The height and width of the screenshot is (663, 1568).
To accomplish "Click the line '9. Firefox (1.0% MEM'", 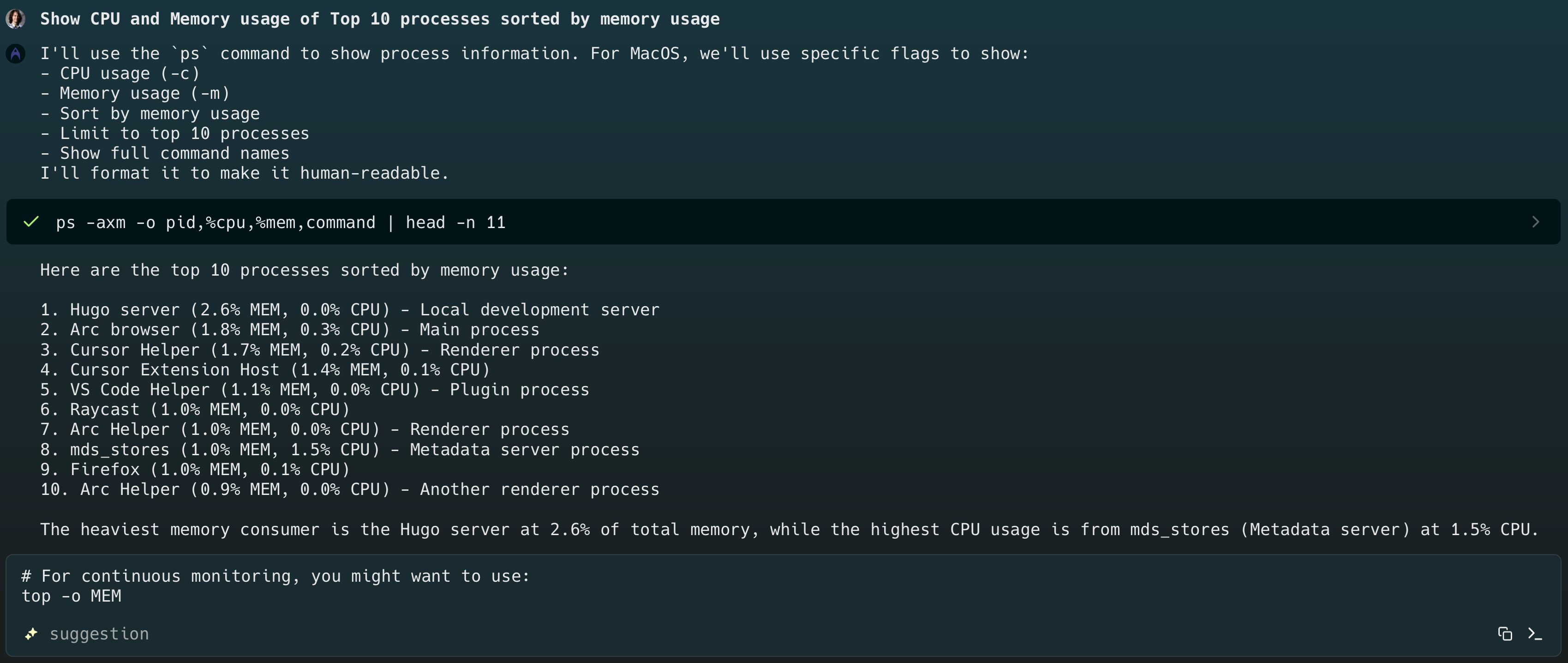I will 195,470.
